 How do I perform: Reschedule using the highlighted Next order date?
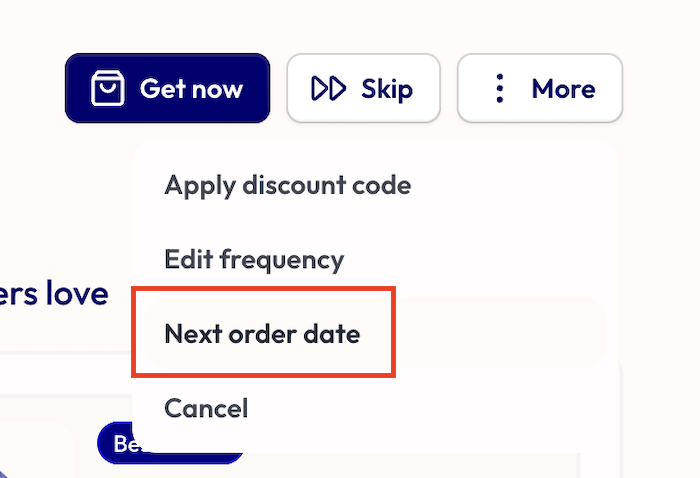point(262,333)
